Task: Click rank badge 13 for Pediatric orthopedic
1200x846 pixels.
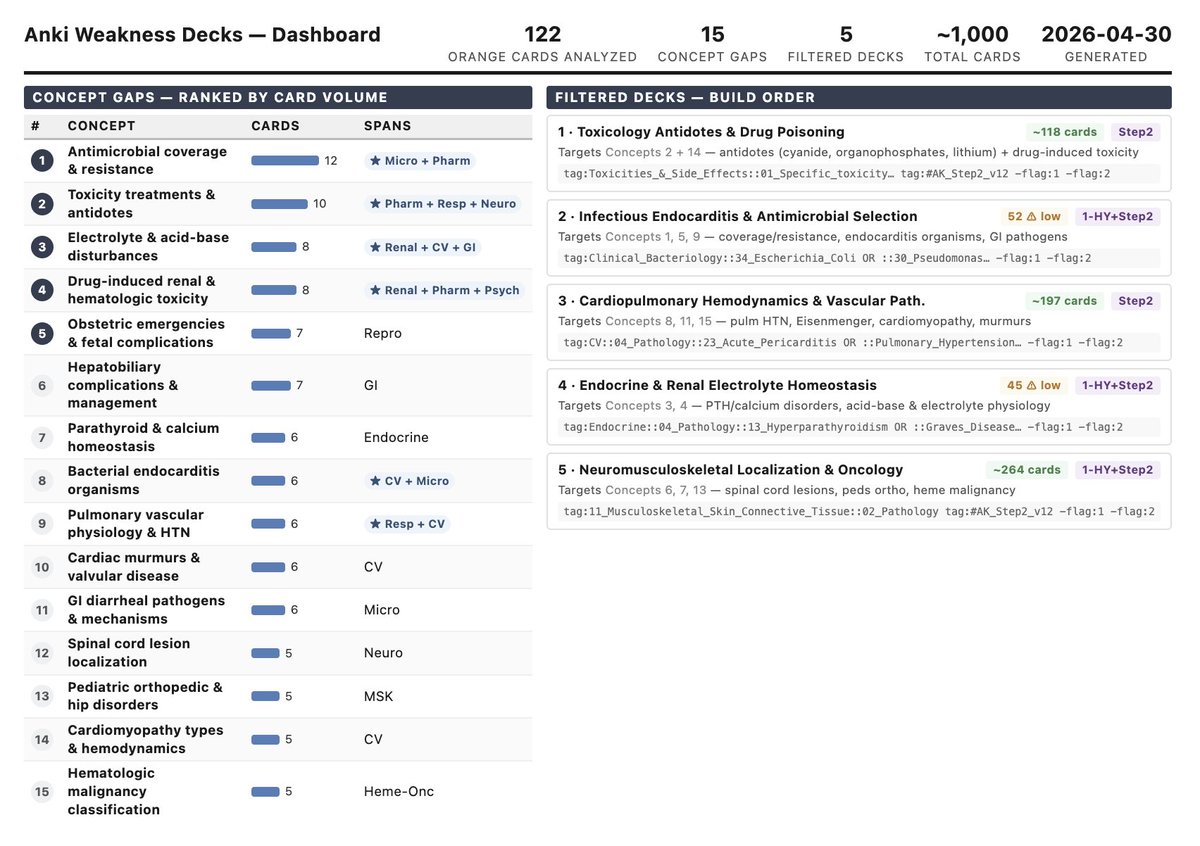Action: click(42, 696)
